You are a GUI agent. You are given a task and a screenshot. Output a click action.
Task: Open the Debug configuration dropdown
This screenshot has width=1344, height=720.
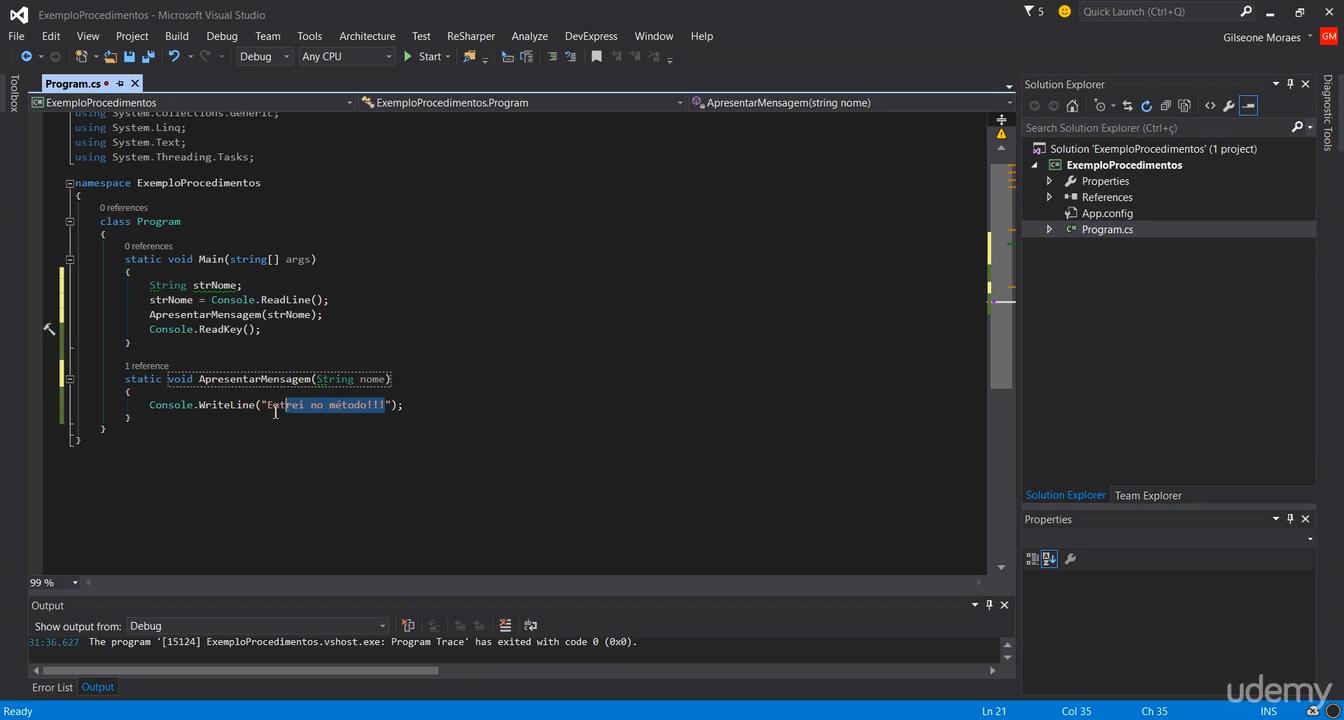264,57
